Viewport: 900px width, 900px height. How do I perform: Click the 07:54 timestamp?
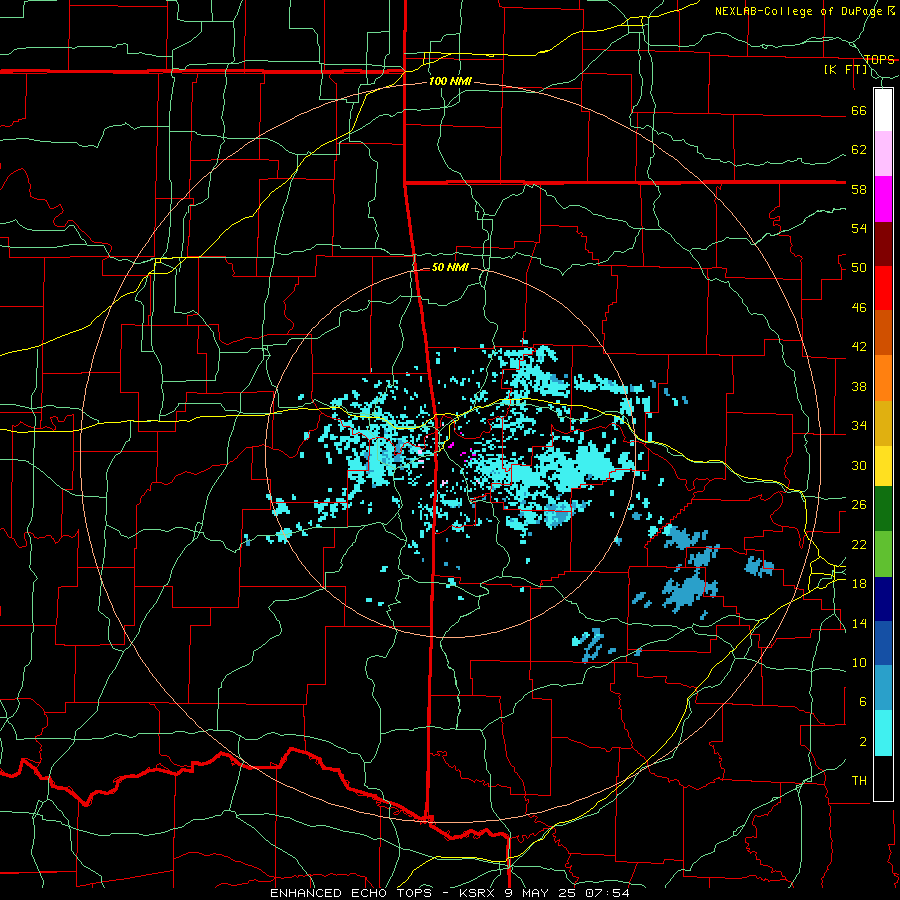click(x=607, y=893)
